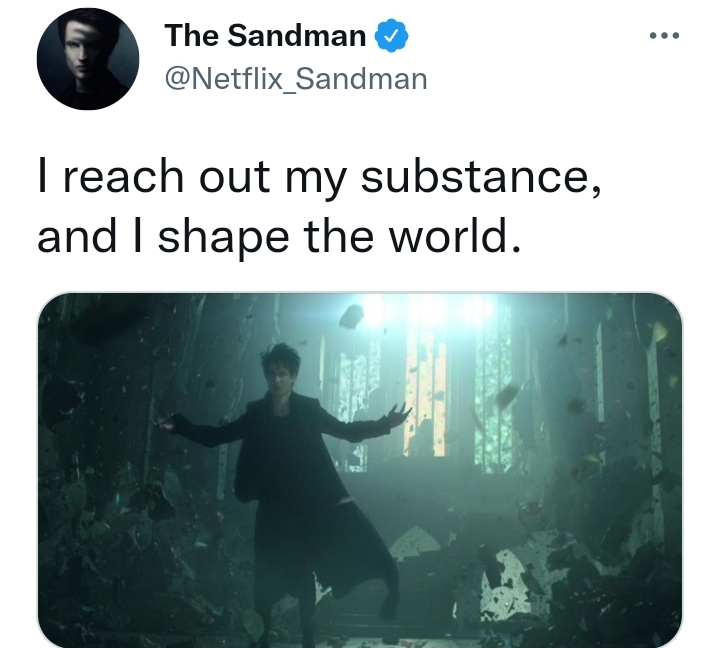Screen dimensions: 720x648
Task: Click the word "reach" in the tweet
Action: tap(123, 177)
